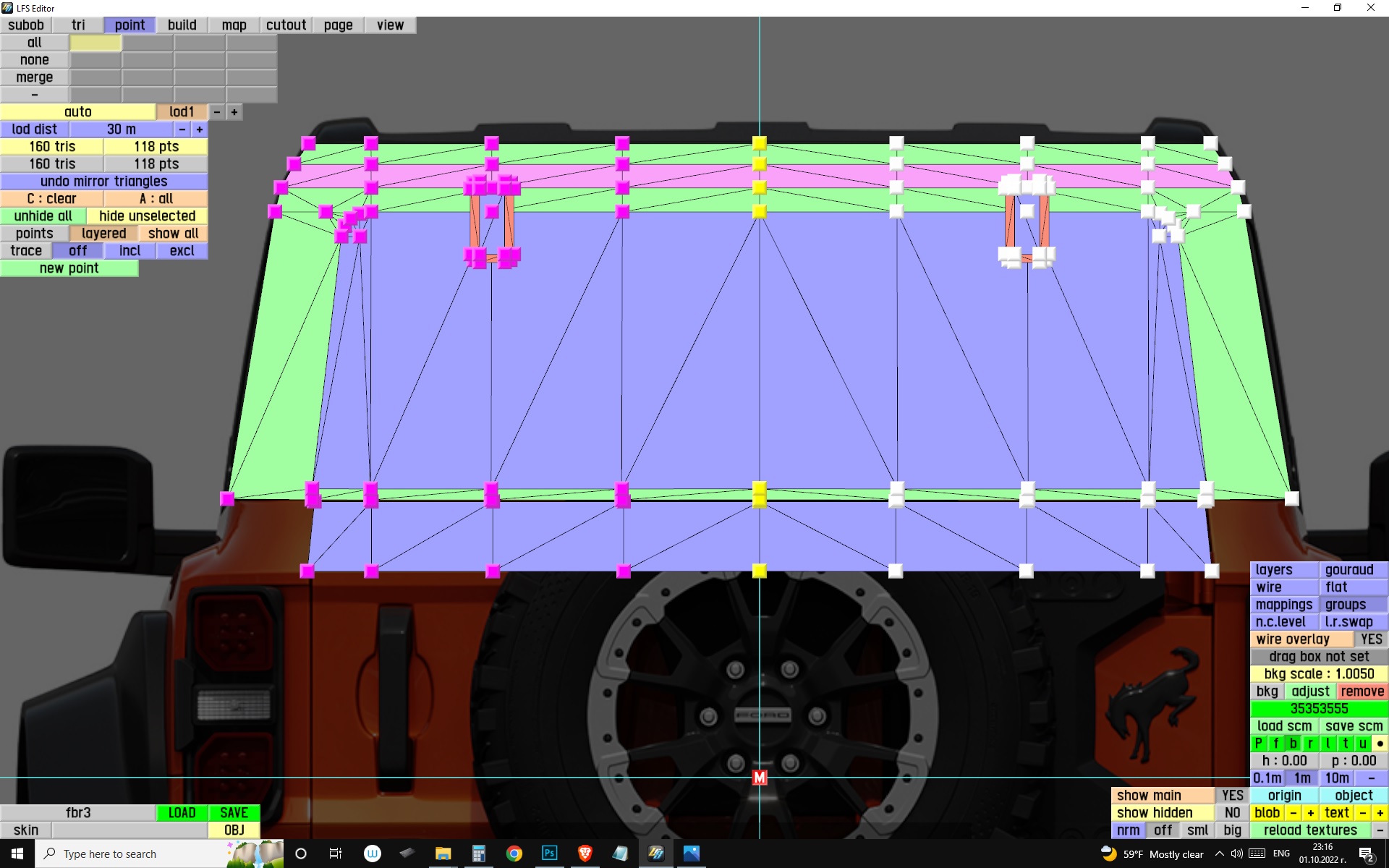Click the black dot view button
Screen dimensions: 1389x868
click(1380, 744)
